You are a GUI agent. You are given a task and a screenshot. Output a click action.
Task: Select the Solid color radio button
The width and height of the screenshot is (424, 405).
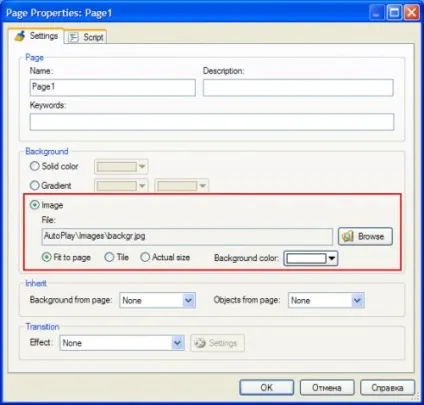pos(35,166)
